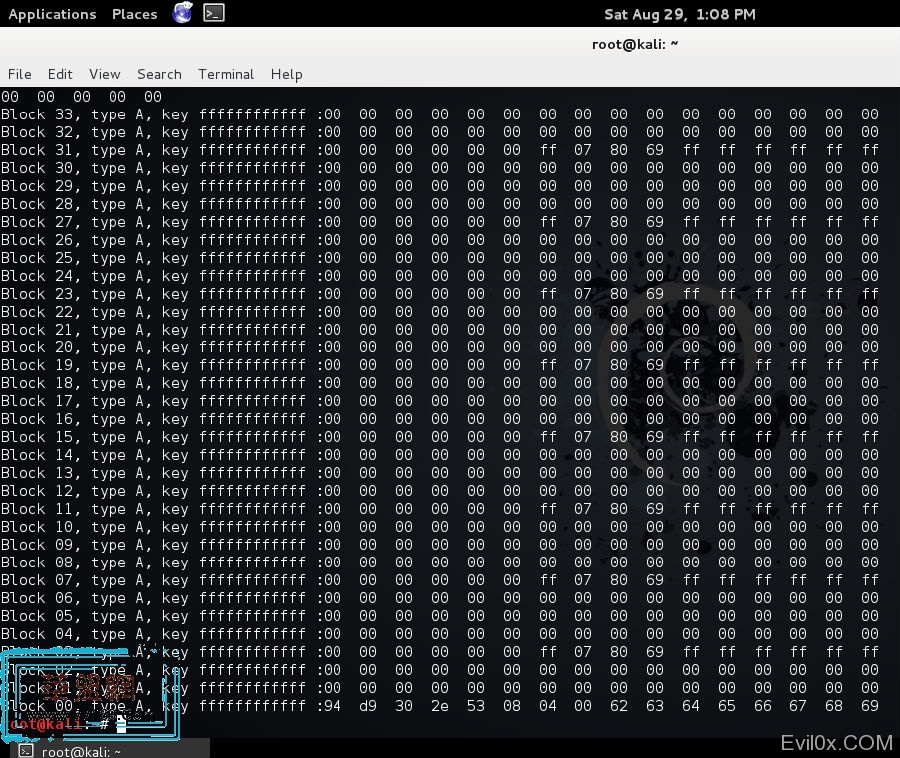The height and width of the screenshot is (758, 900).
Task: Open the Applications menu
Action: [52, 14]
